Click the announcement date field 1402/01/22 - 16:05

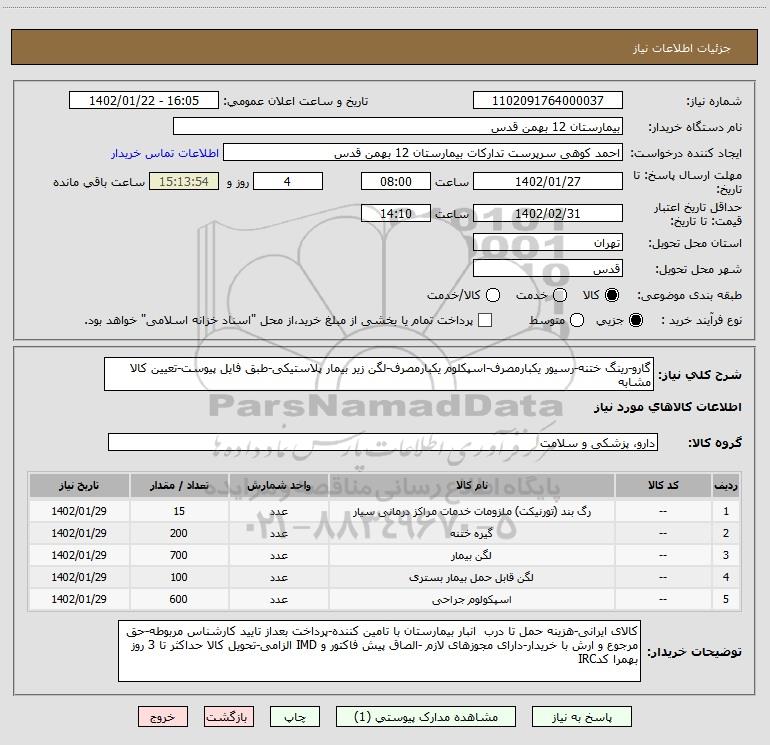[144, 100]
